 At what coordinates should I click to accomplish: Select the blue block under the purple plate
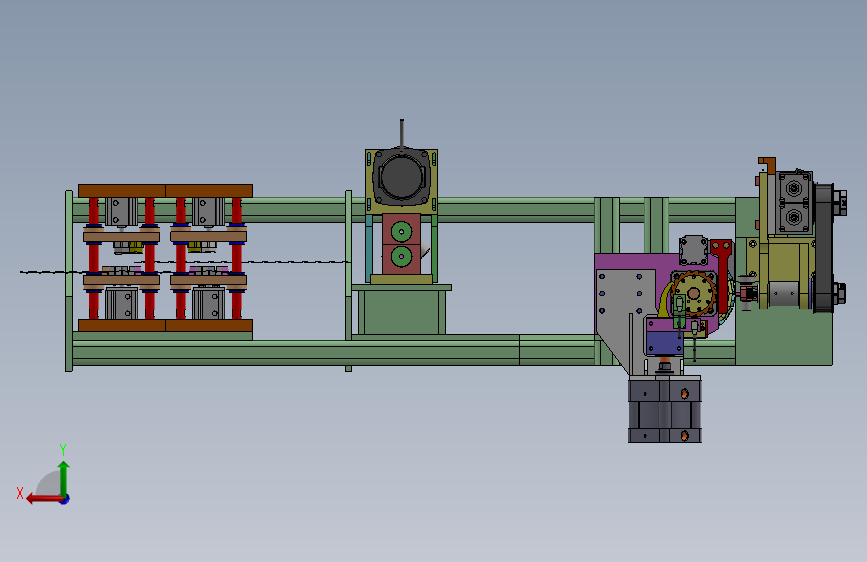665,342
